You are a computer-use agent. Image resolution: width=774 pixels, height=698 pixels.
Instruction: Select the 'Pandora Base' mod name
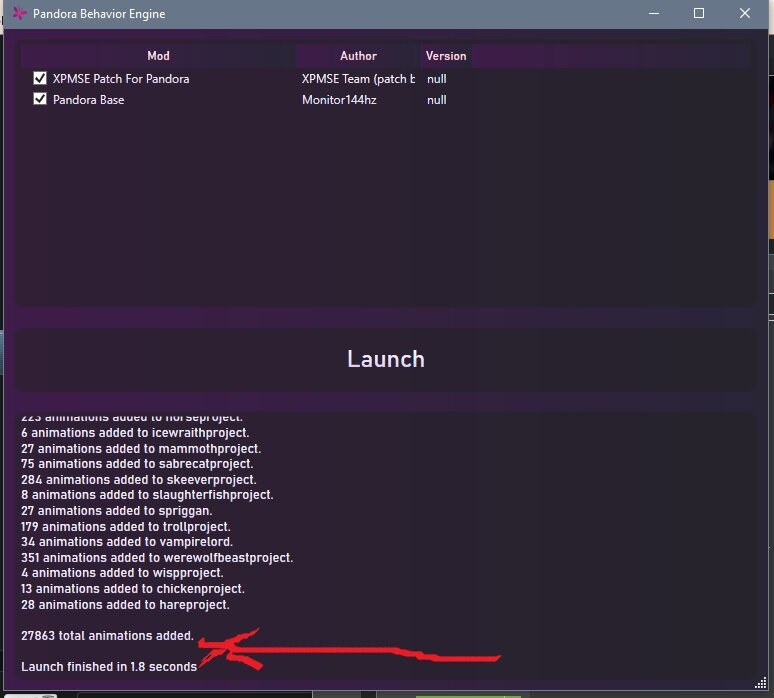pos(88,100)
